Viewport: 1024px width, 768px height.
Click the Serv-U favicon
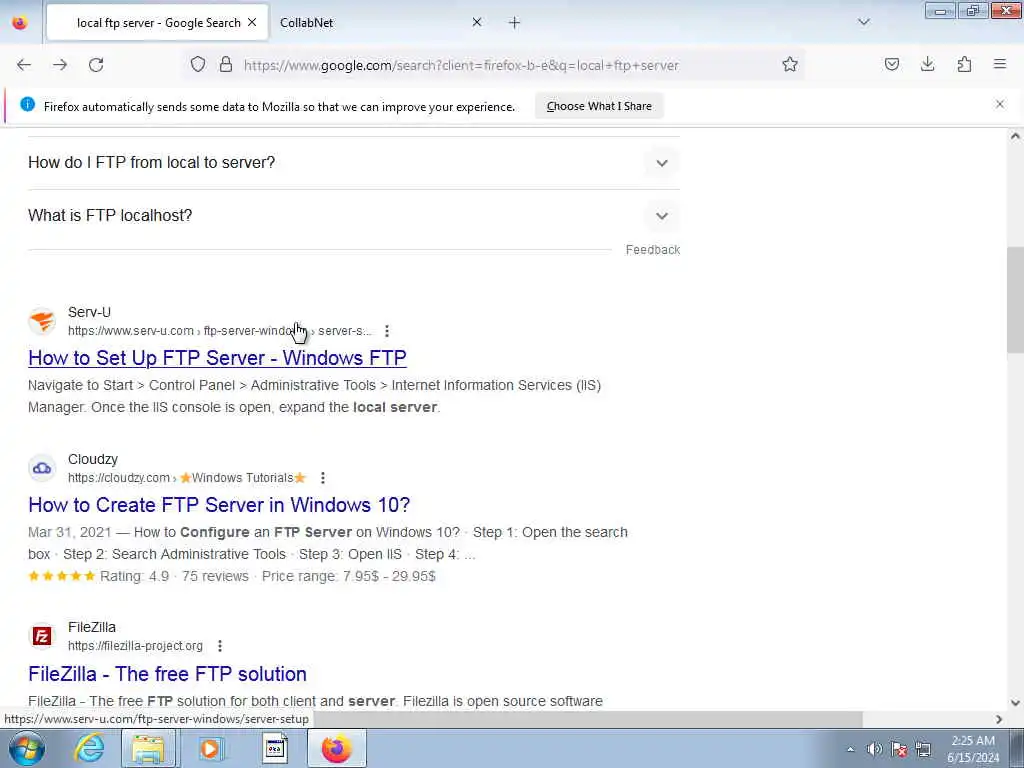(x=42, y=322)
